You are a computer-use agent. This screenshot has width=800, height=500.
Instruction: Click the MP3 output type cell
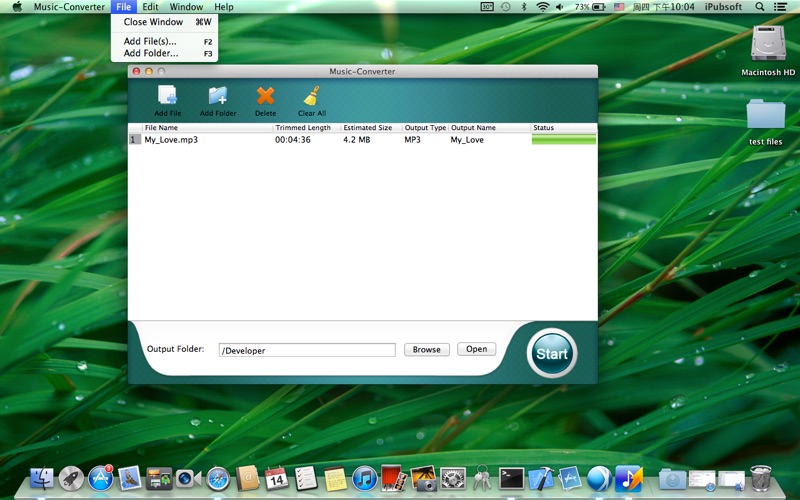pos(412,139)
